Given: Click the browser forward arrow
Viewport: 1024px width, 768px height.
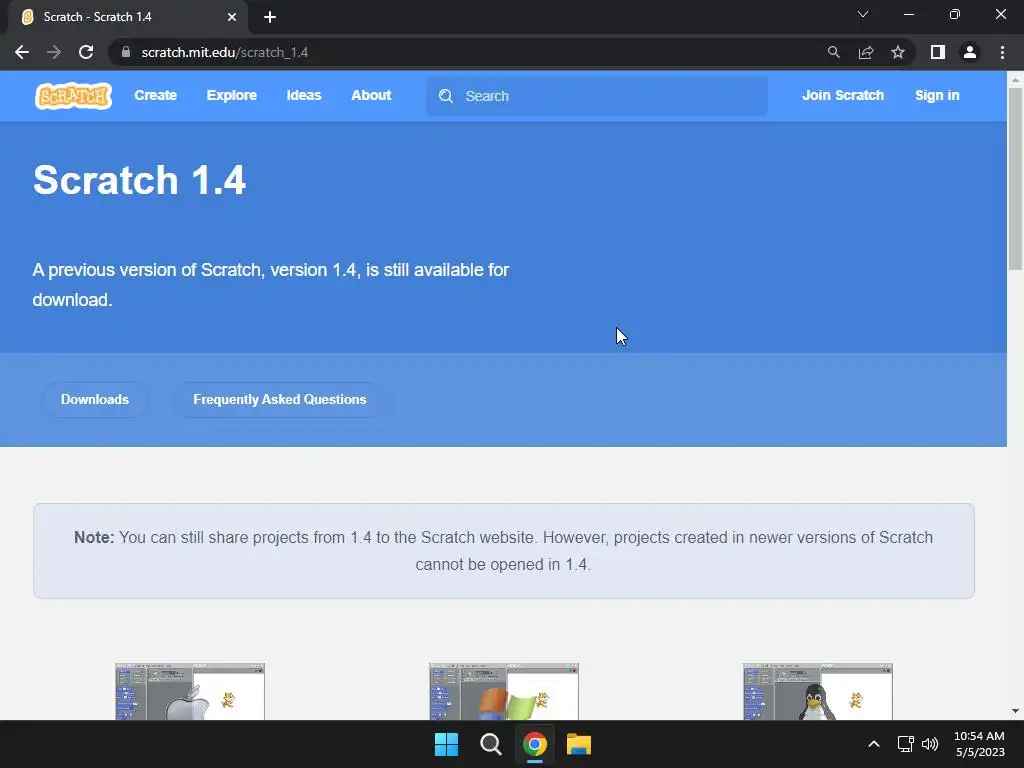Looking at the screenshot, I should pyautogui.click(x=54, y=52).
